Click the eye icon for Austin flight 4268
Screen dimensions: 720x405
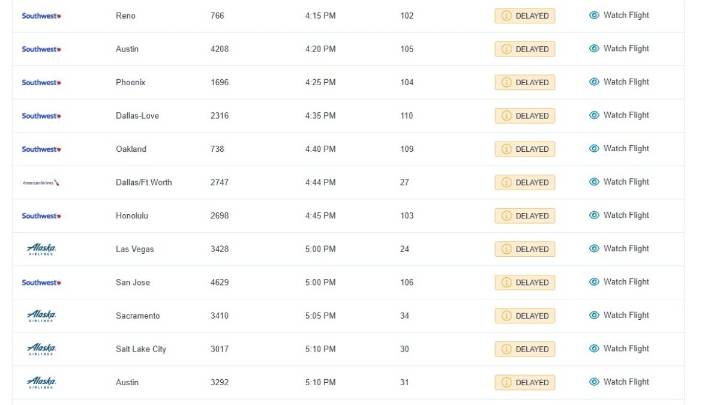tap(594, 49)
